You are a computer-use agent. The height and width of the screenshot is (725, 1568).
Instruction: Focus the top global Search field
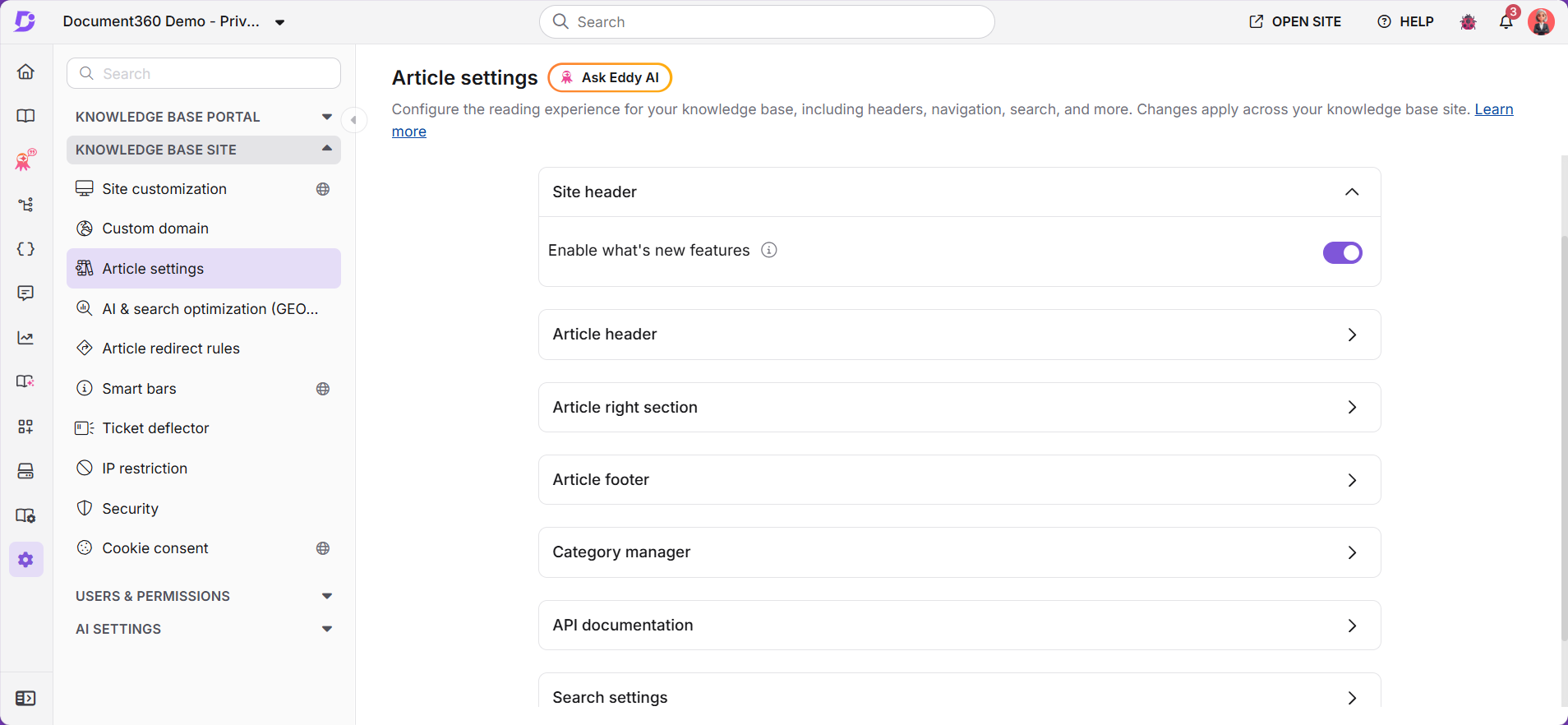(767, 22)
